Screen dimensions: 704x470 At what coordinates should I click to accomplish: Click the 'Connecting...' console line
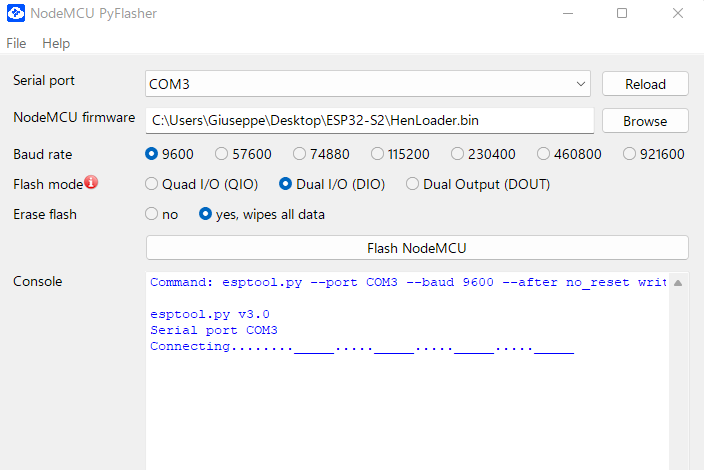[362, 347]
